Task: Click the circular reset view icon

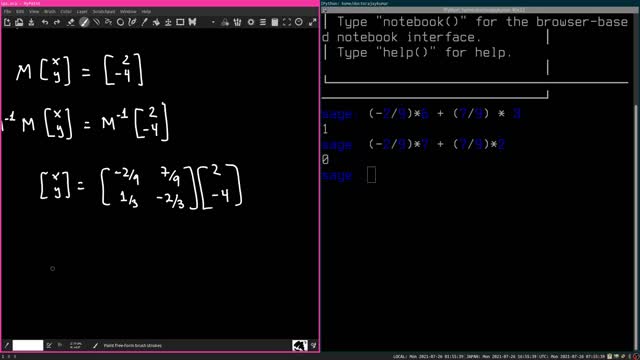Action: [x=299, y=22]
